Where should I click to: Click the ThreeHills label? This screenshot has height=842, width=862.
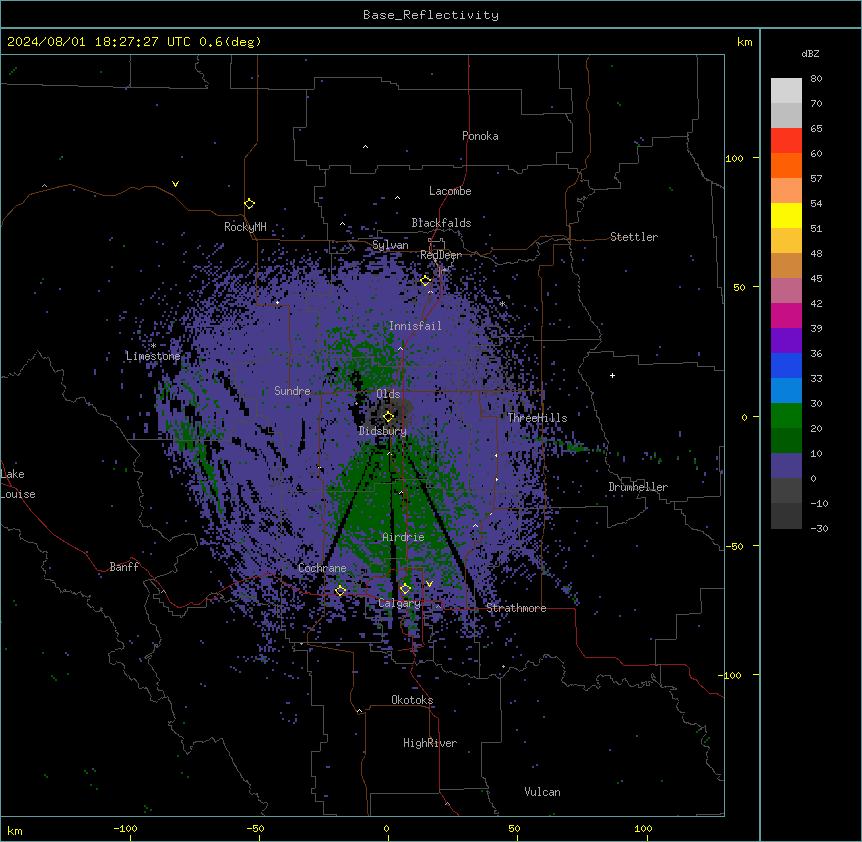point(537,418)
